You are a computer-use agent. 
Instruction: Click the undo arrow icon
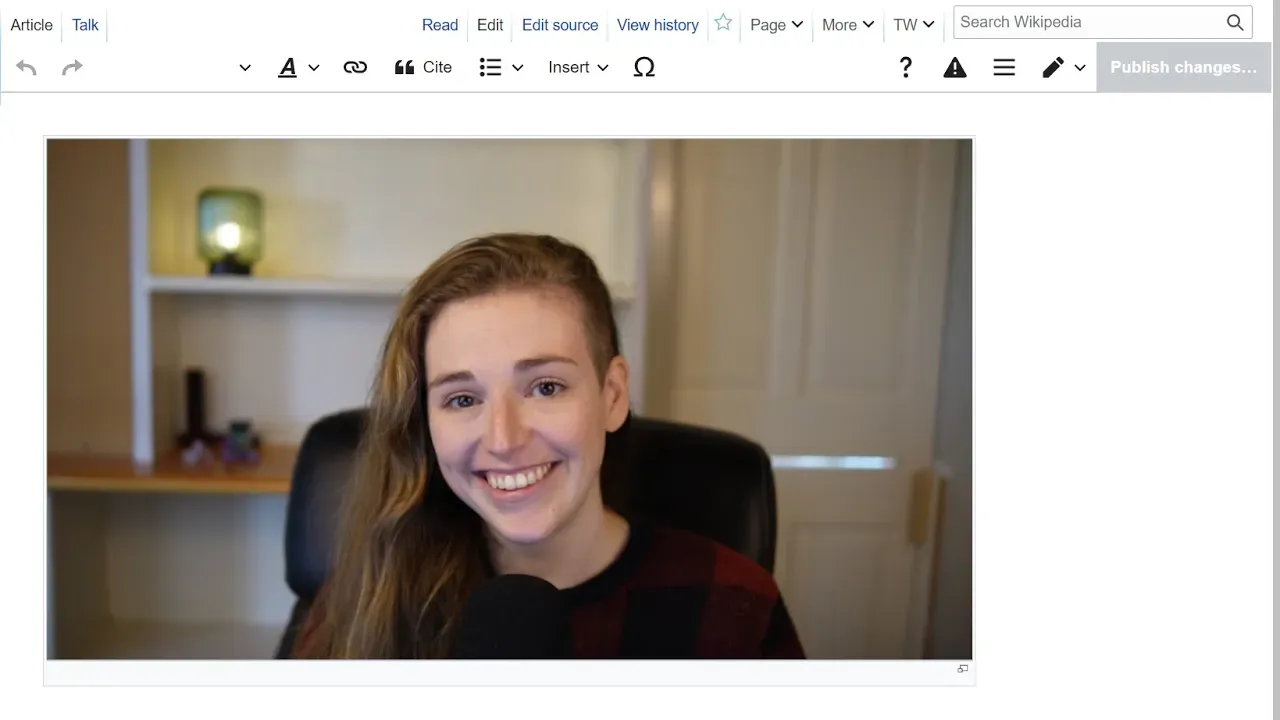27,67
